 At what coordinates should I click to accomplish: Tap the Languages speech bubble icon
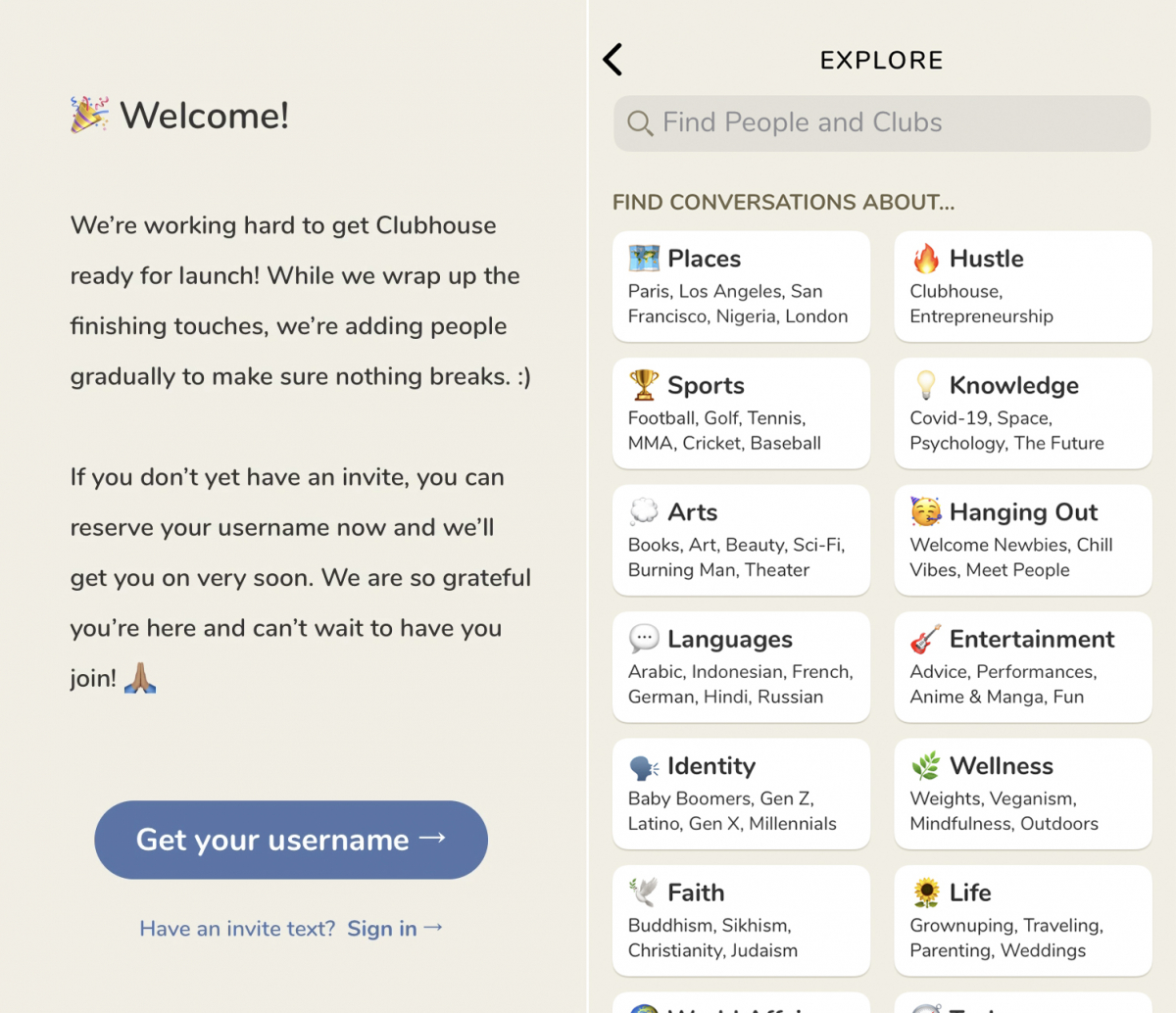click(644, 639)
